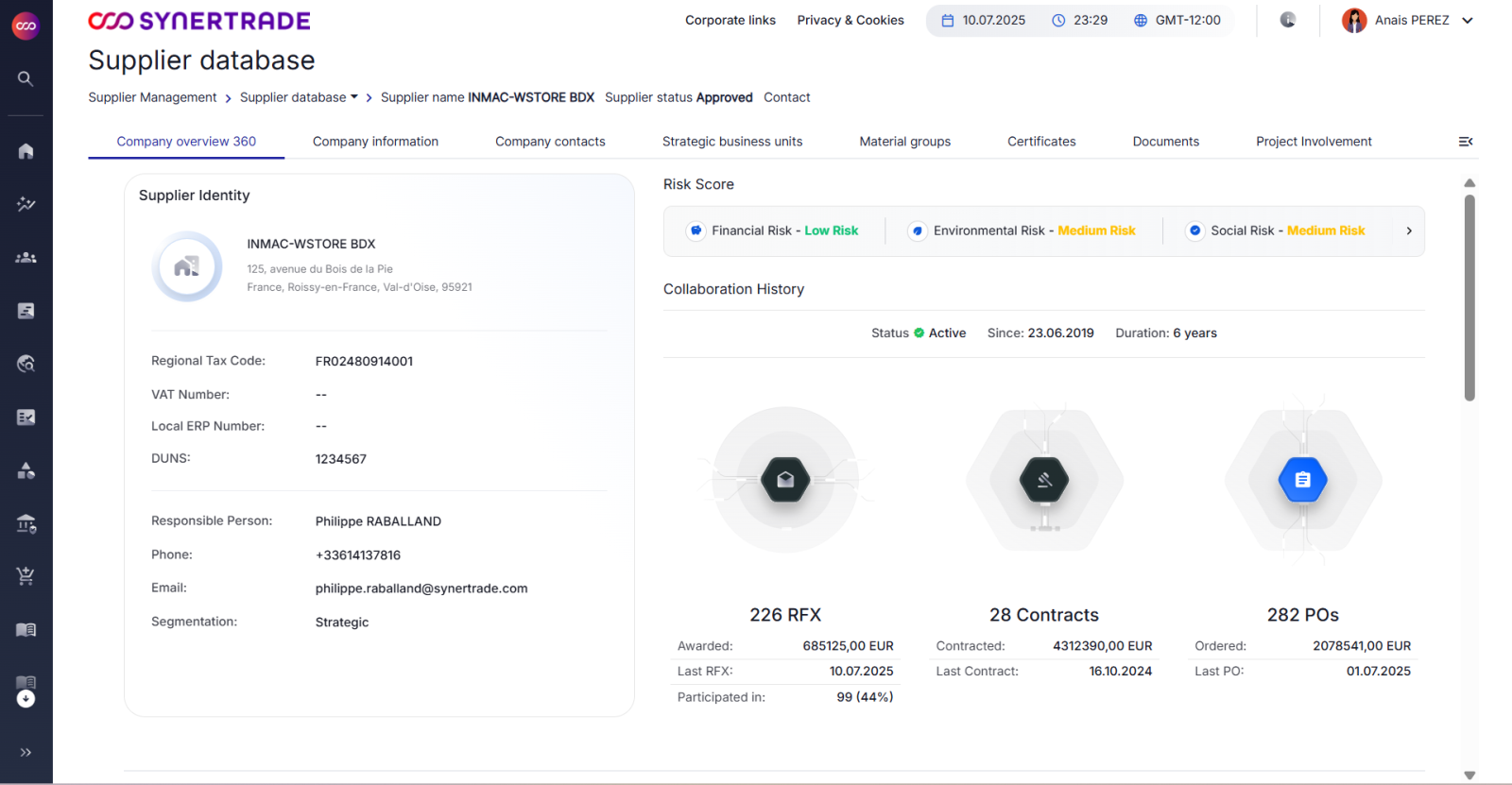Click the scroll down arrow at bottom right

tap(1469, 776)
